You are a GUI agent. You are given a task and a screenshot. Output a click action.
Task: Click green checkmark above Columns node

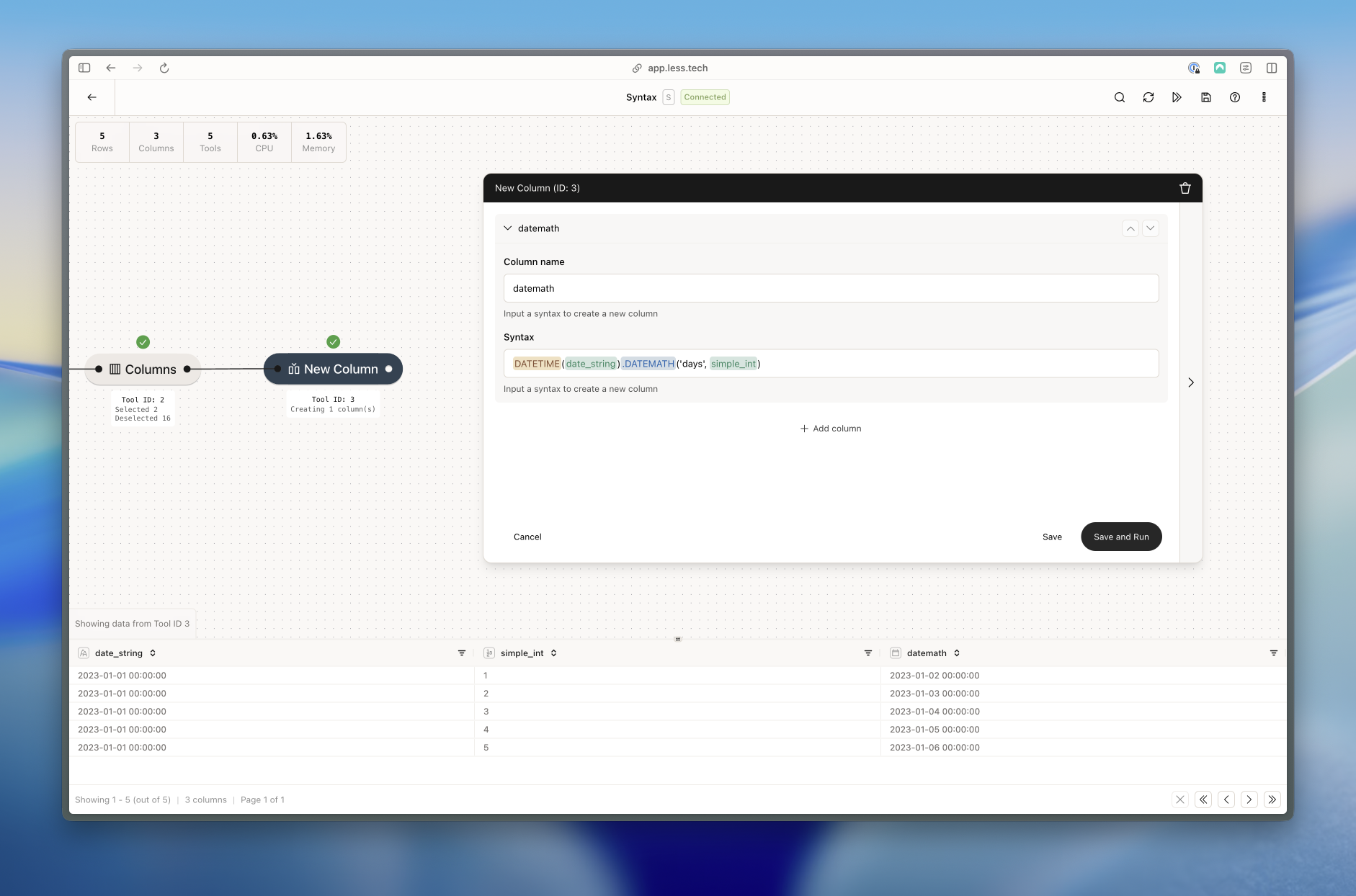tap(143, 342)
